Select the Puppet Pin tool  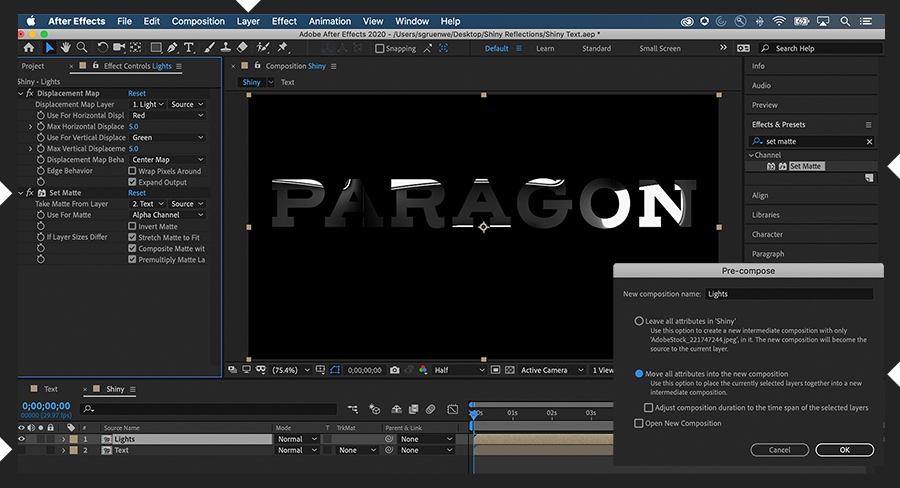pos(281,47)
